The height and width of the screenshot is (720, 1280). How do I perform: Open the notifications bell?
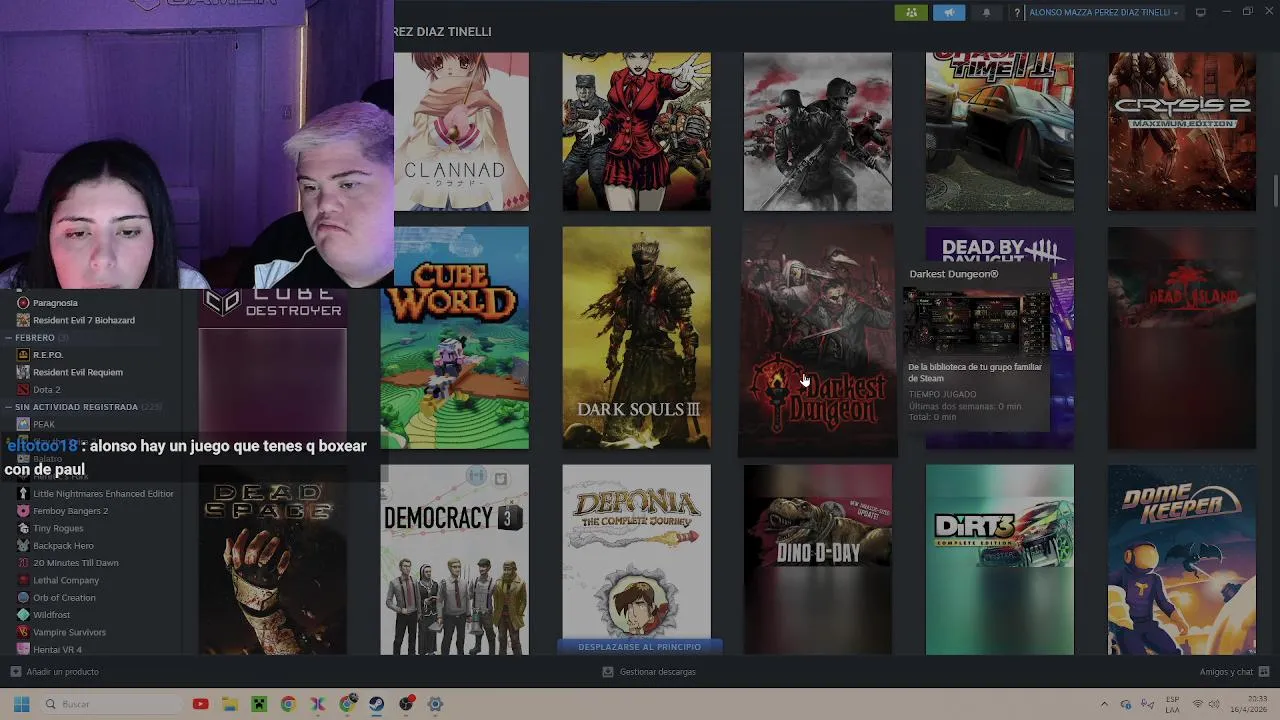[986, 12]
